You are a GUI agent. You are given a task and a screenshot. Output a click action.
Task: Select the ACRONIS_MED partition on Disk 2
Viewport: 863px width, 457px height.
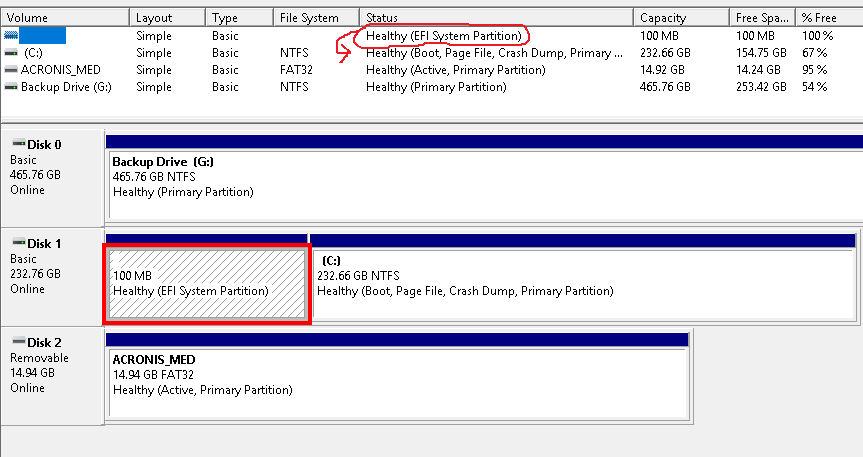399,383
